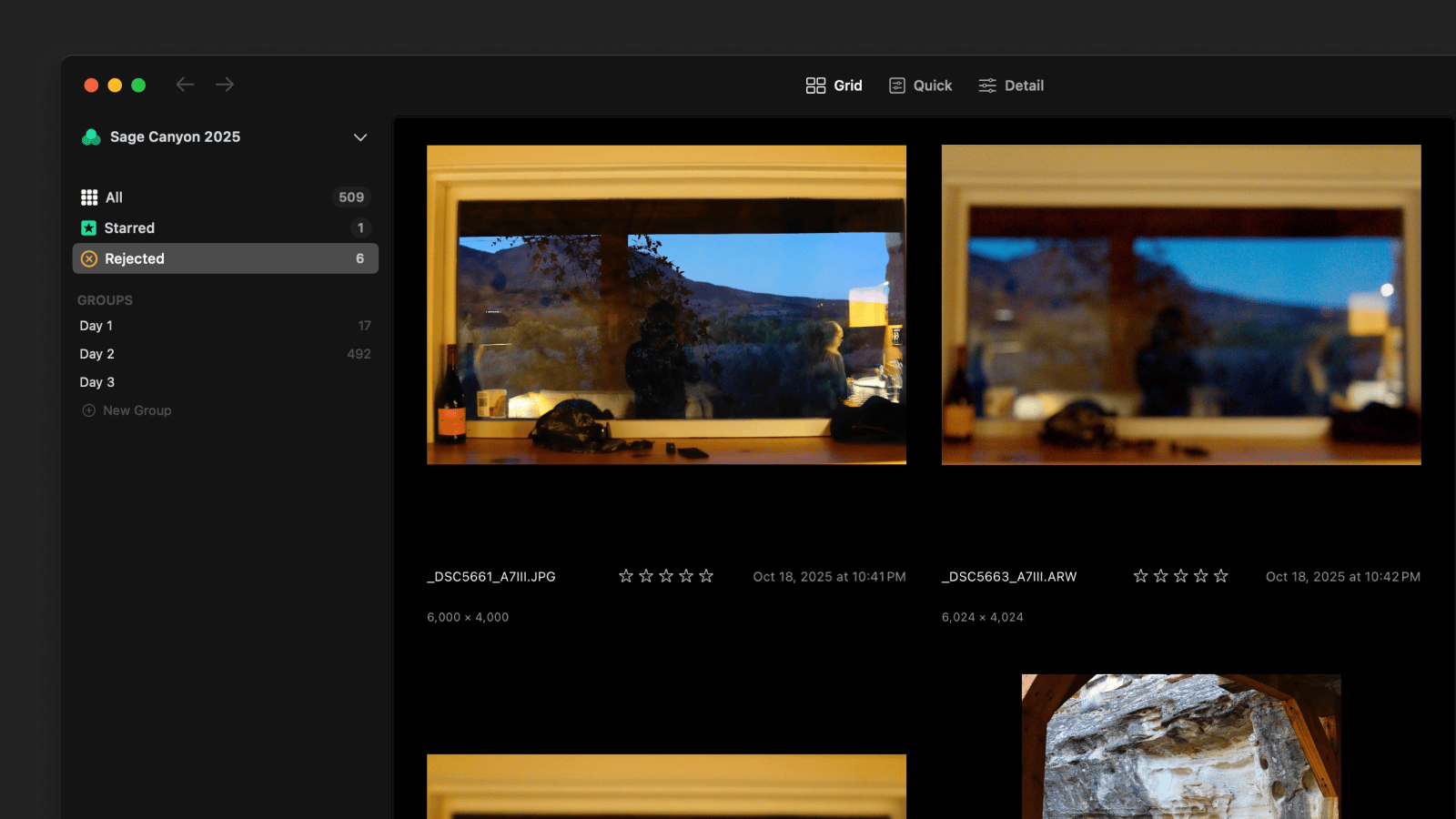Click the Detail view sliders icon
Viewport: 1456px width, 819px height.
(x=987, y=86)
